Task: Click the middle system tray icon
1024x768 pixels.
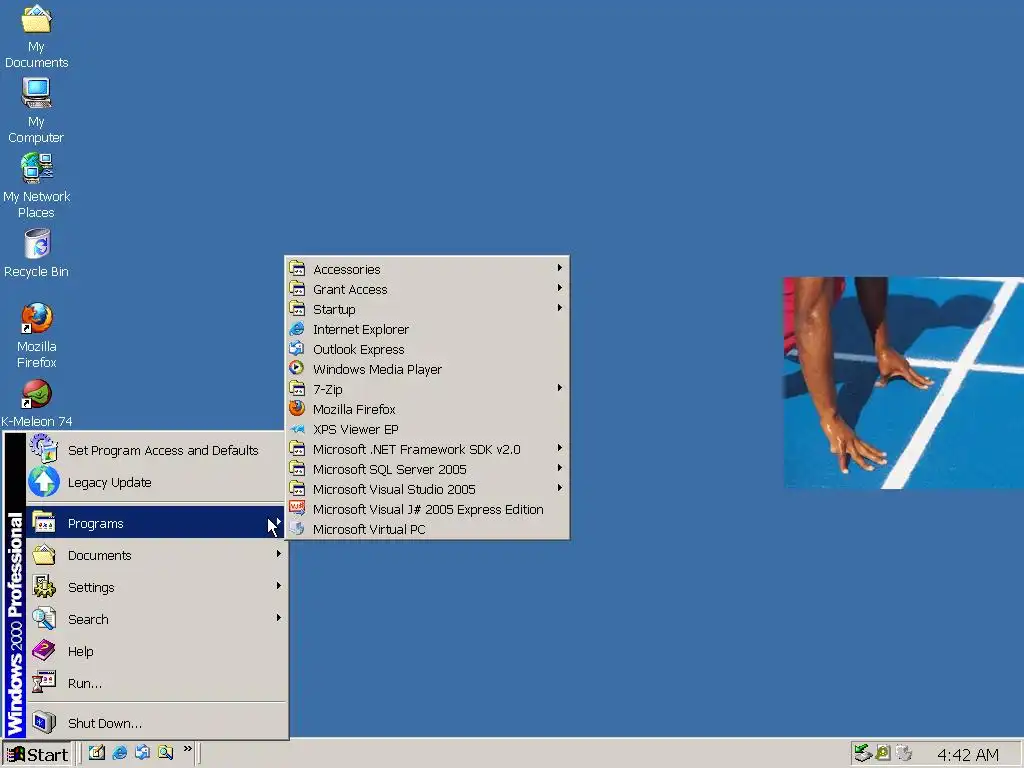Action: (883, 753)
